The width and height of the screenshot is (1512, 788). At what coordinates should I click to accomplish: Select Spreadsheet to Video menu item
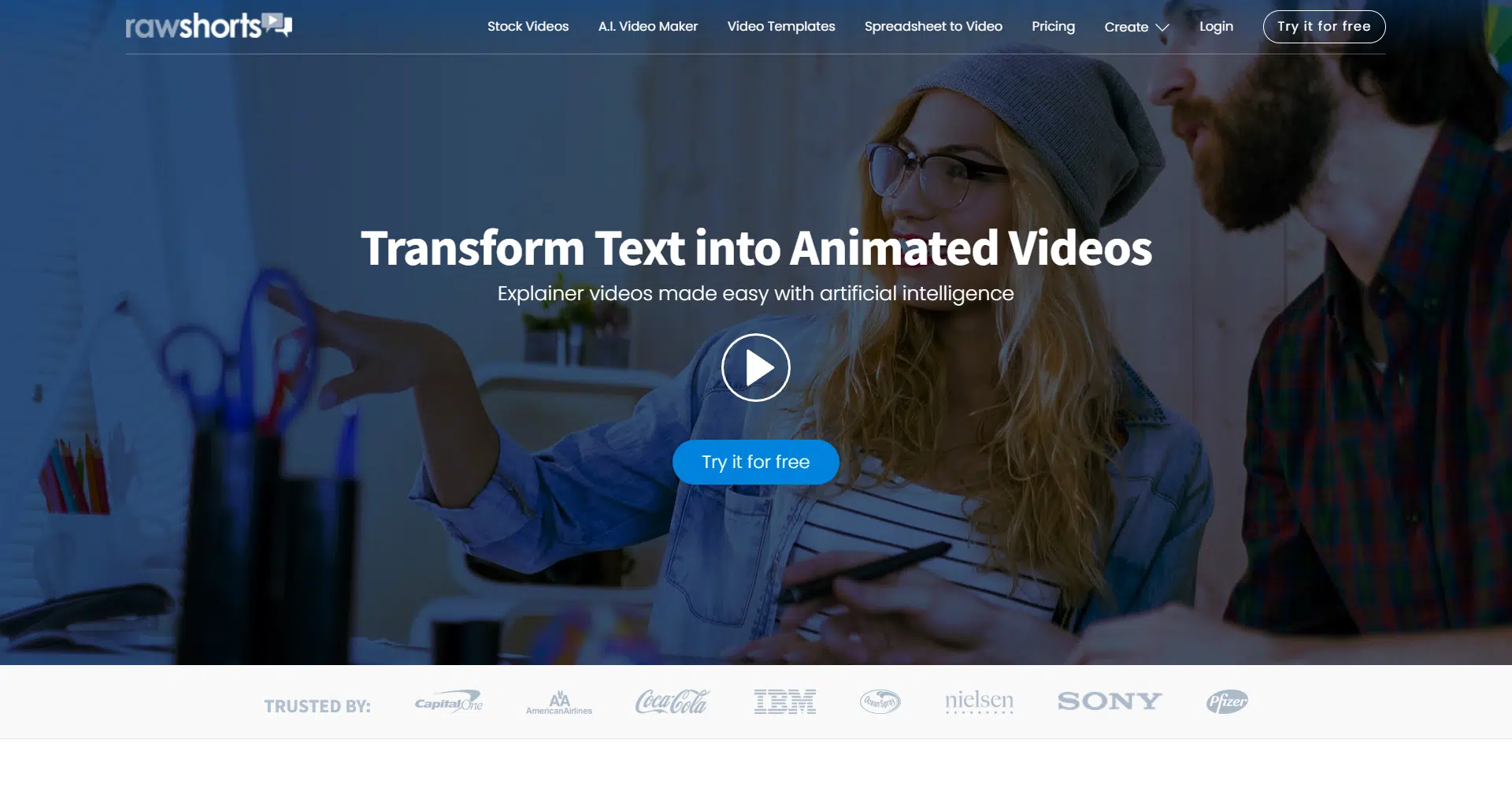(x=933, y=26)
